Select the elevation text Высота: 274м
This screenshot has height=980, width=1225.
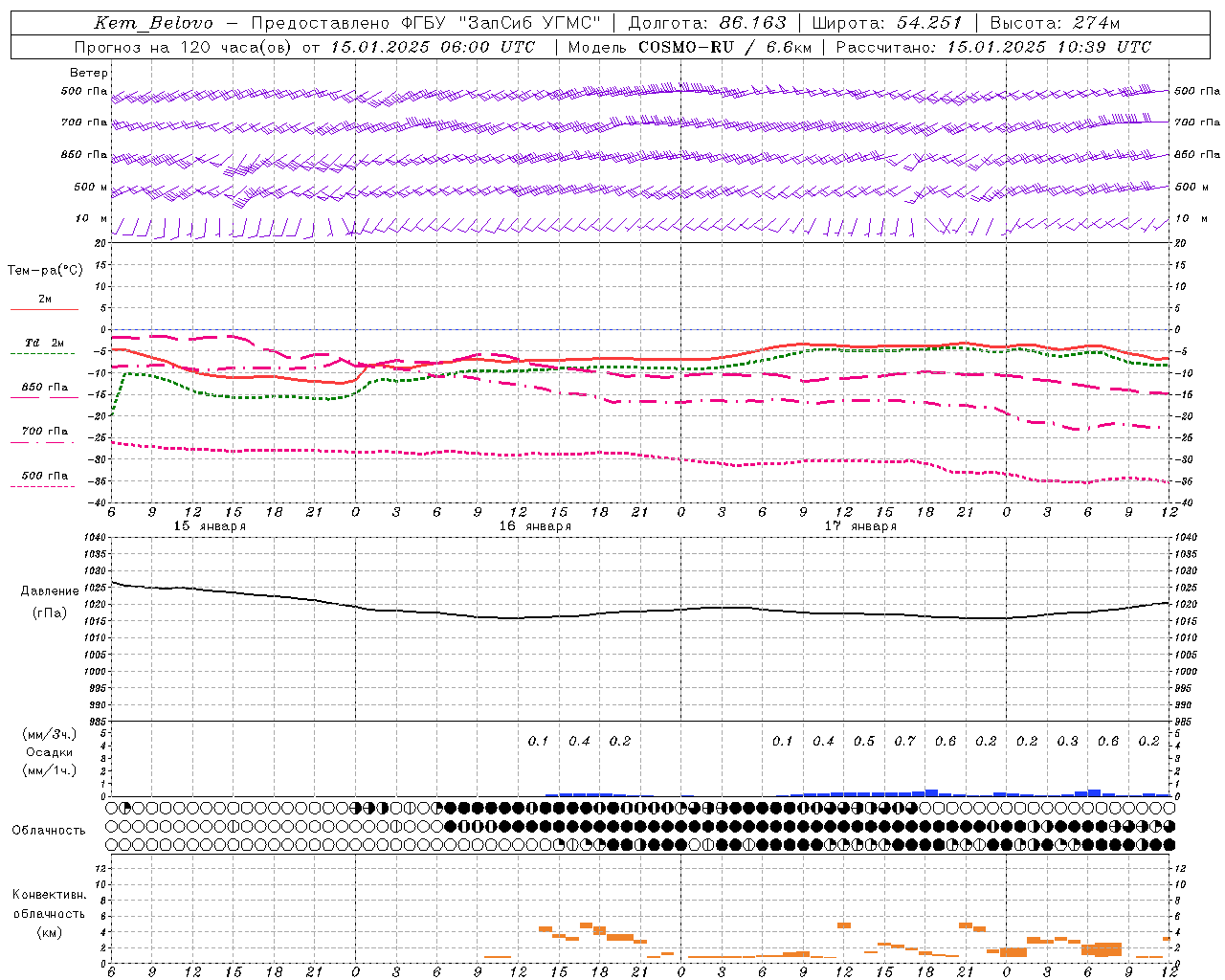[x=1055, y=23]
